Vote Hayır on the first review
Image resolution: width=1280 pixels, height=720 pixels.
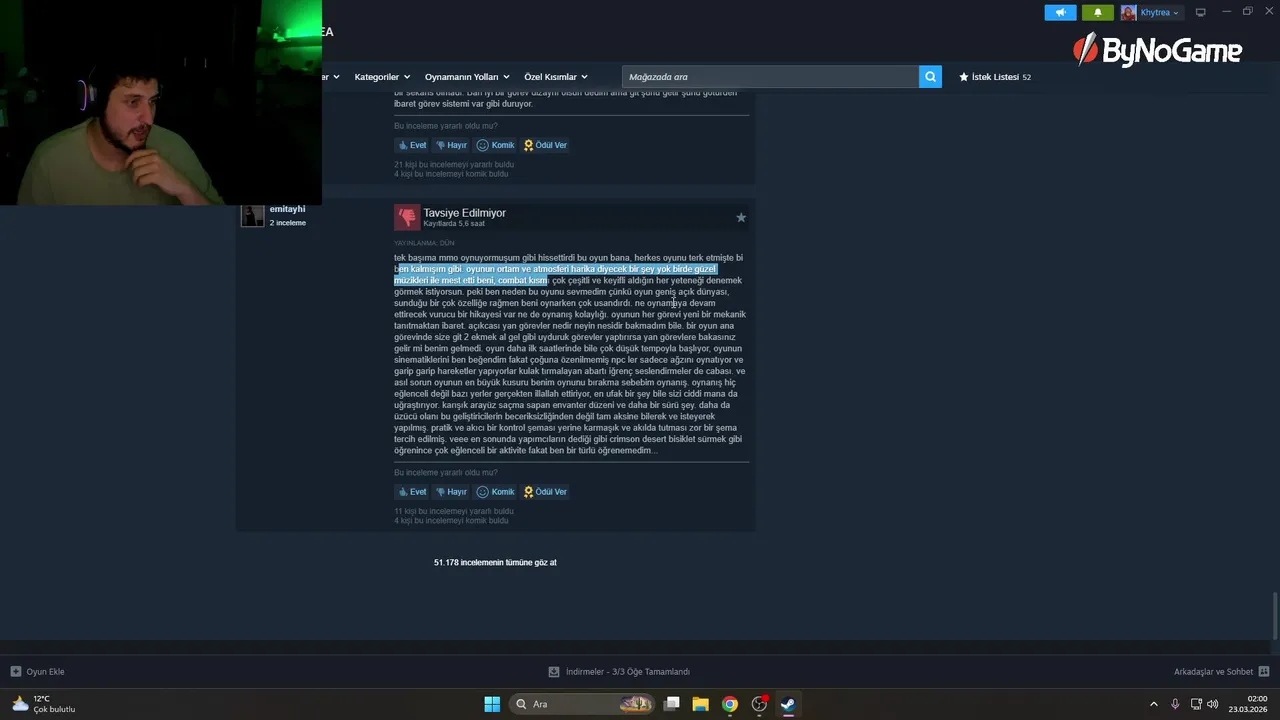coord(452,145)
